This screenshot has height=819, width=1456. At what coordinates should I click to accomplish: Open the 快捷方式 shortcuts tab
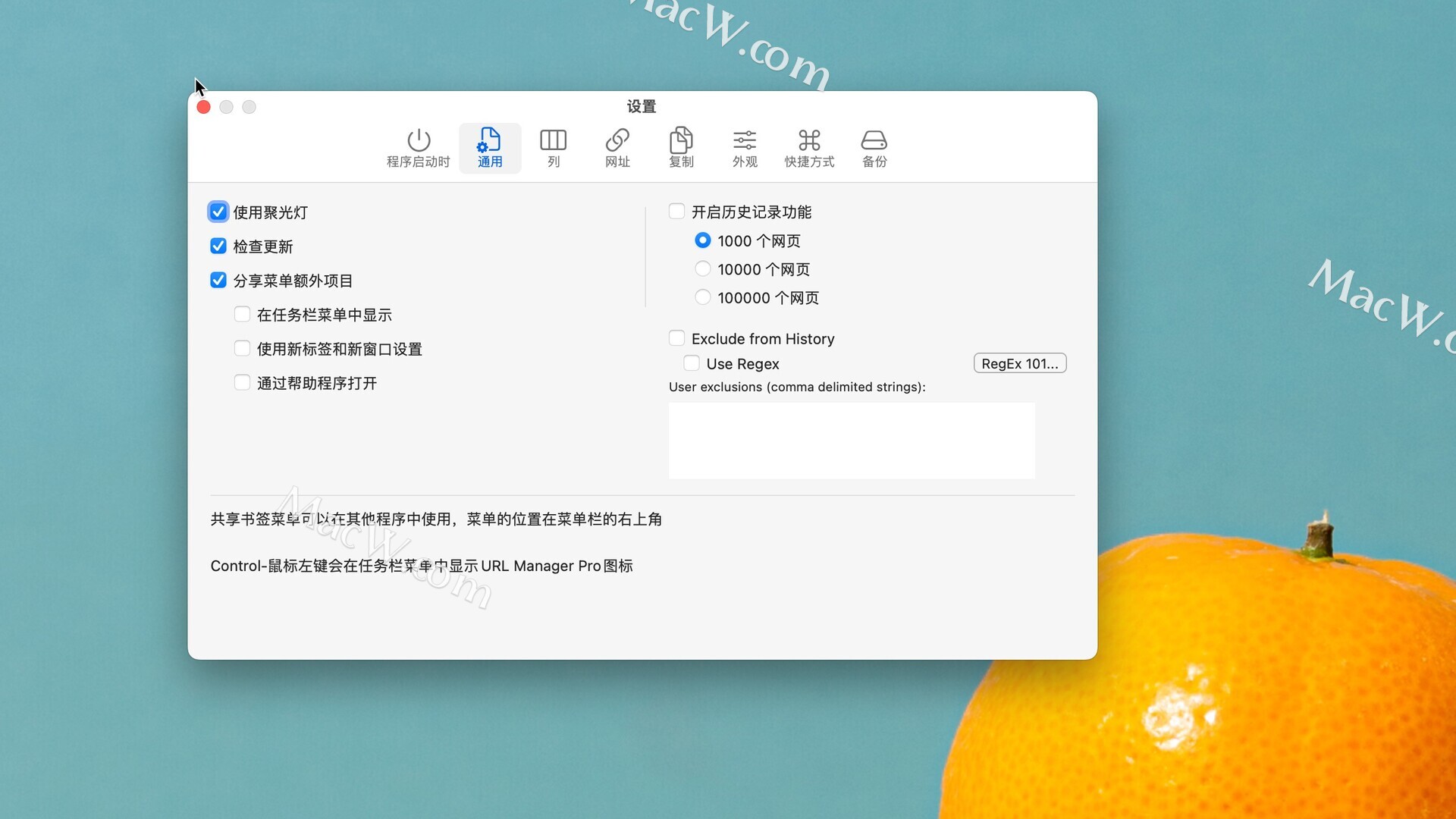tap(809, 148)
